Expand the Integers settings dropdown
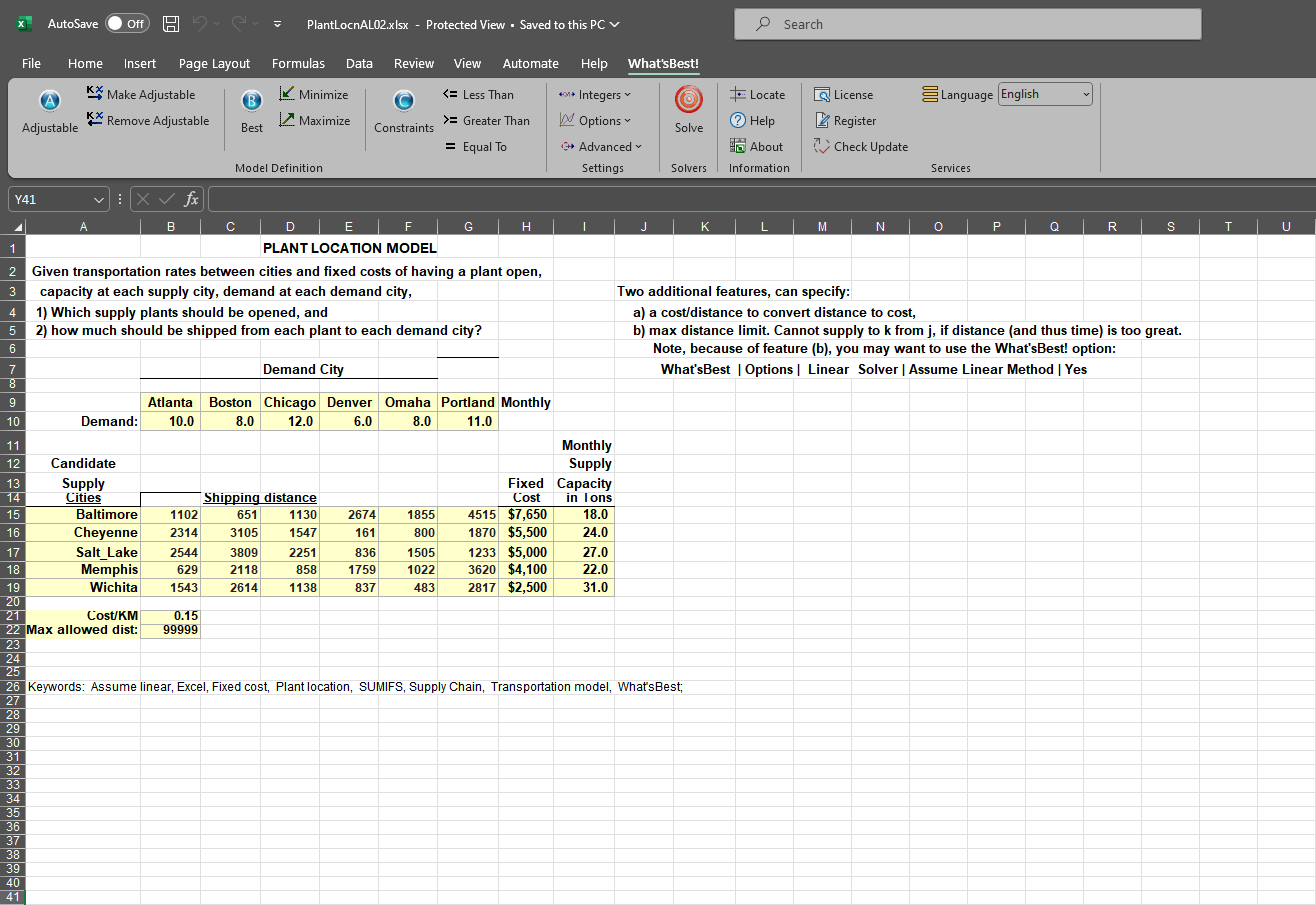 coord(595,95)
